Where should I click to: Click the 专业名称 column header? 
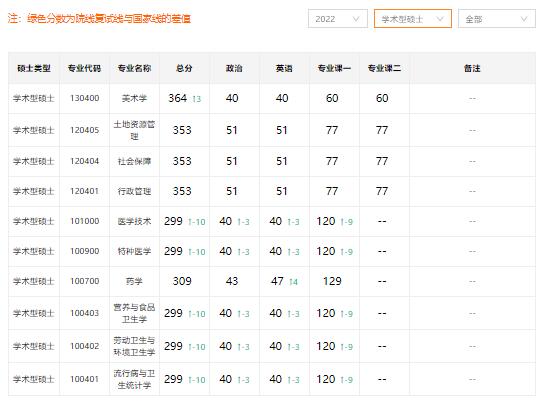click(x=135, y=68)
